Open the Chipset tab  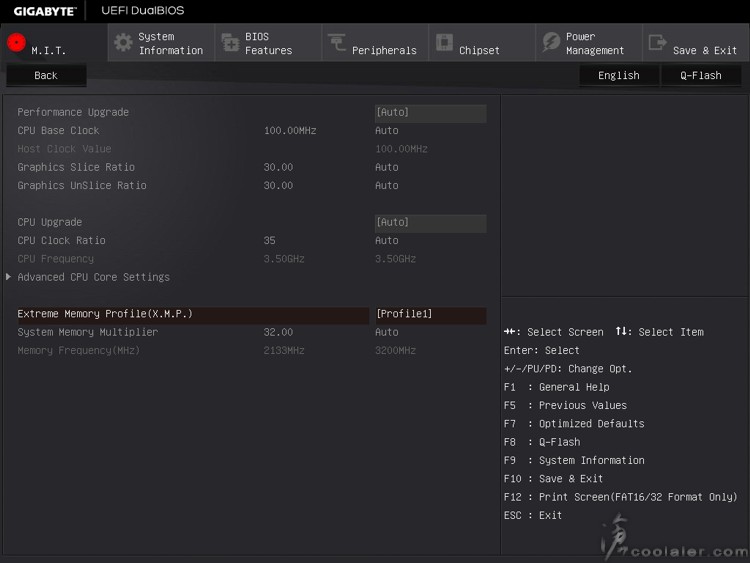point(482,43)
